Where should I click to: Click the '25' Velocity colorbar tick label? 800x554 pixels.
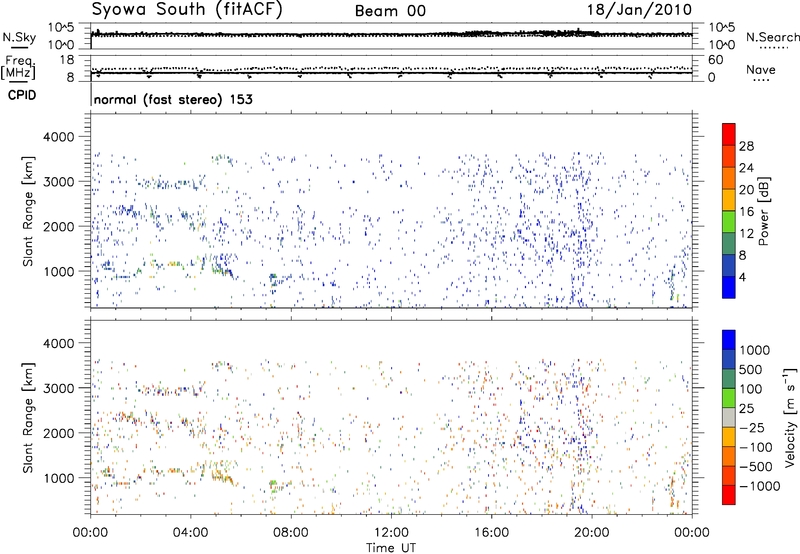coord(747,408)
